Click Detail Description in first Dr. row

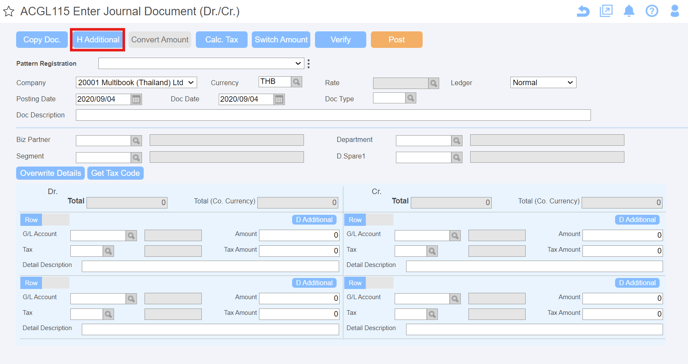[210, 266]
